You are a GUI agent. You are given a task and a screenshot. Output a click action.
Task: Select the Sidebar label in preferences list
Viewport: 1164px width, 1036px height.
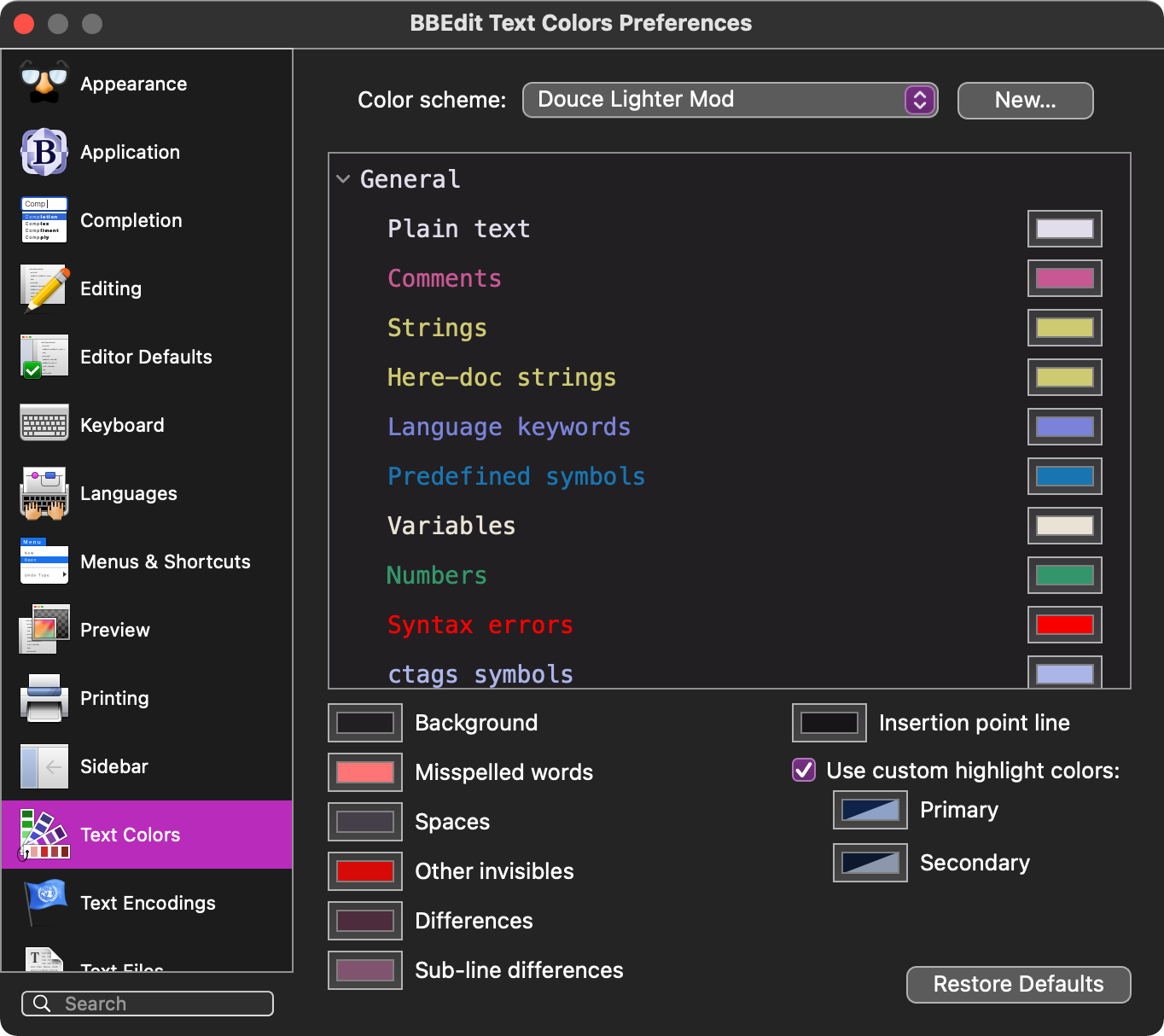point(114,766)
